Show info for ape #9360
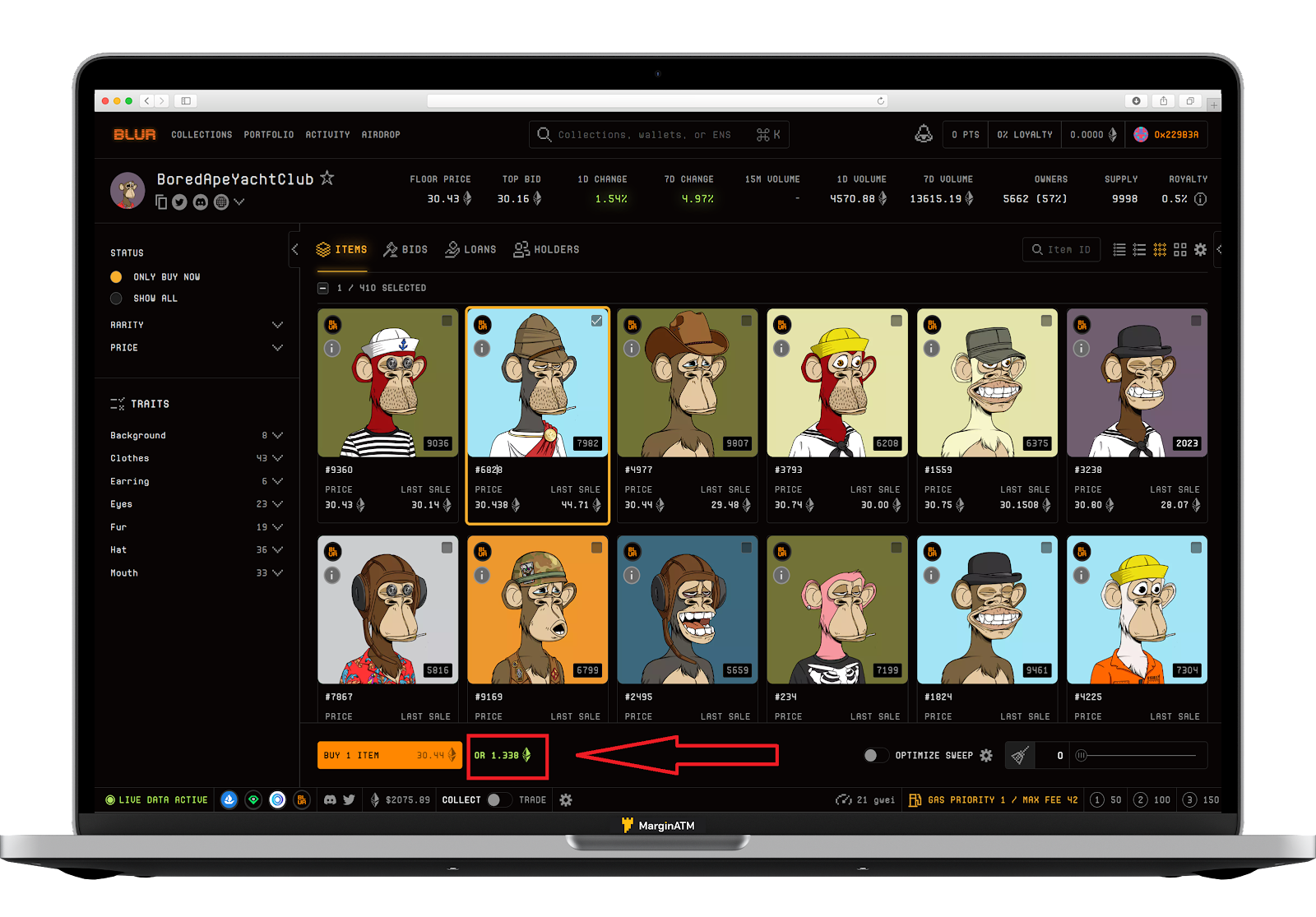Image resolution: width=1316 pixels, height=917 pixels. tap(332, 349)
